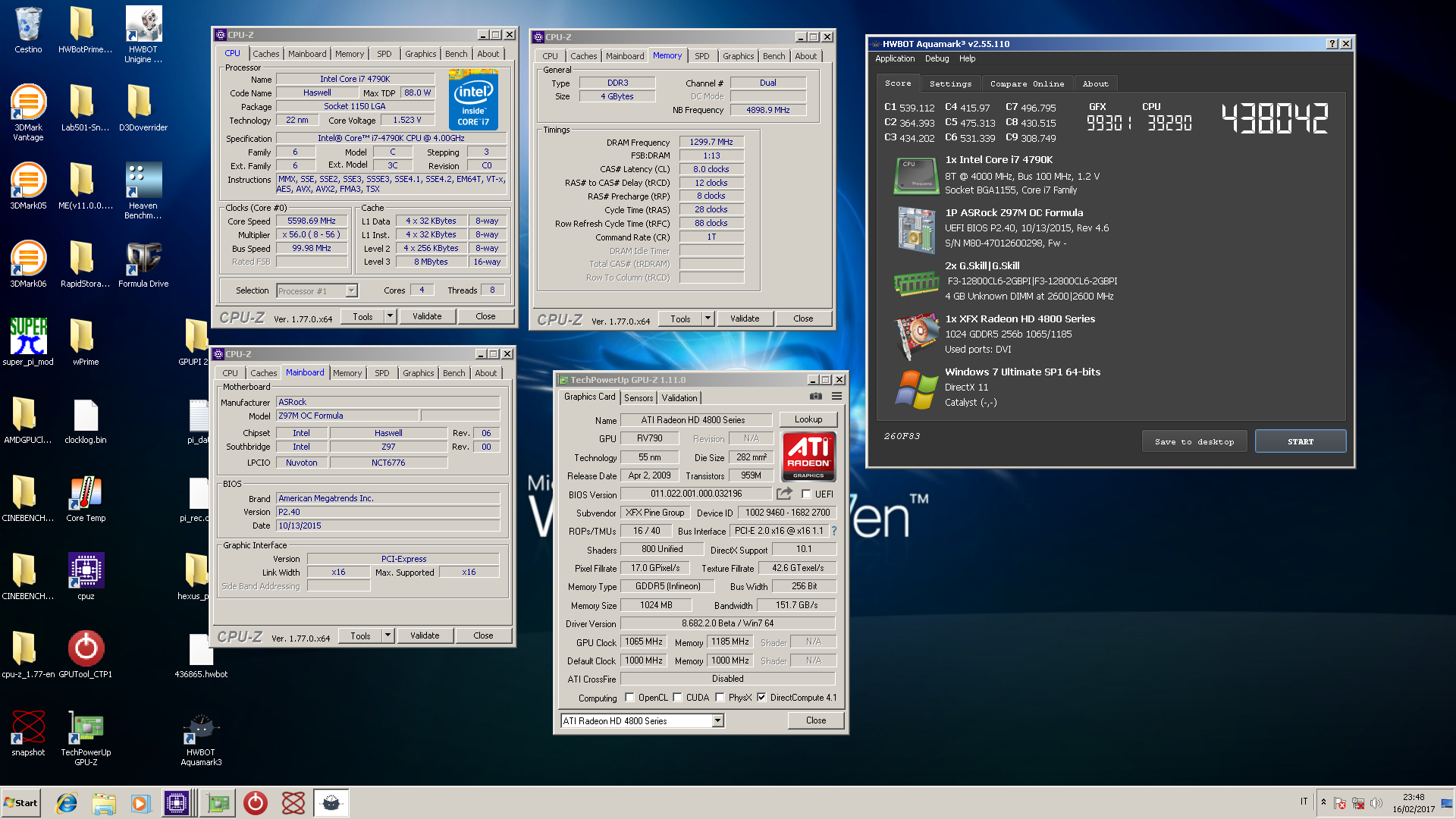The image size is (1456, 819).
Task: Click BIOS export share icon in GPU-Z
Action: pos(784,494)
